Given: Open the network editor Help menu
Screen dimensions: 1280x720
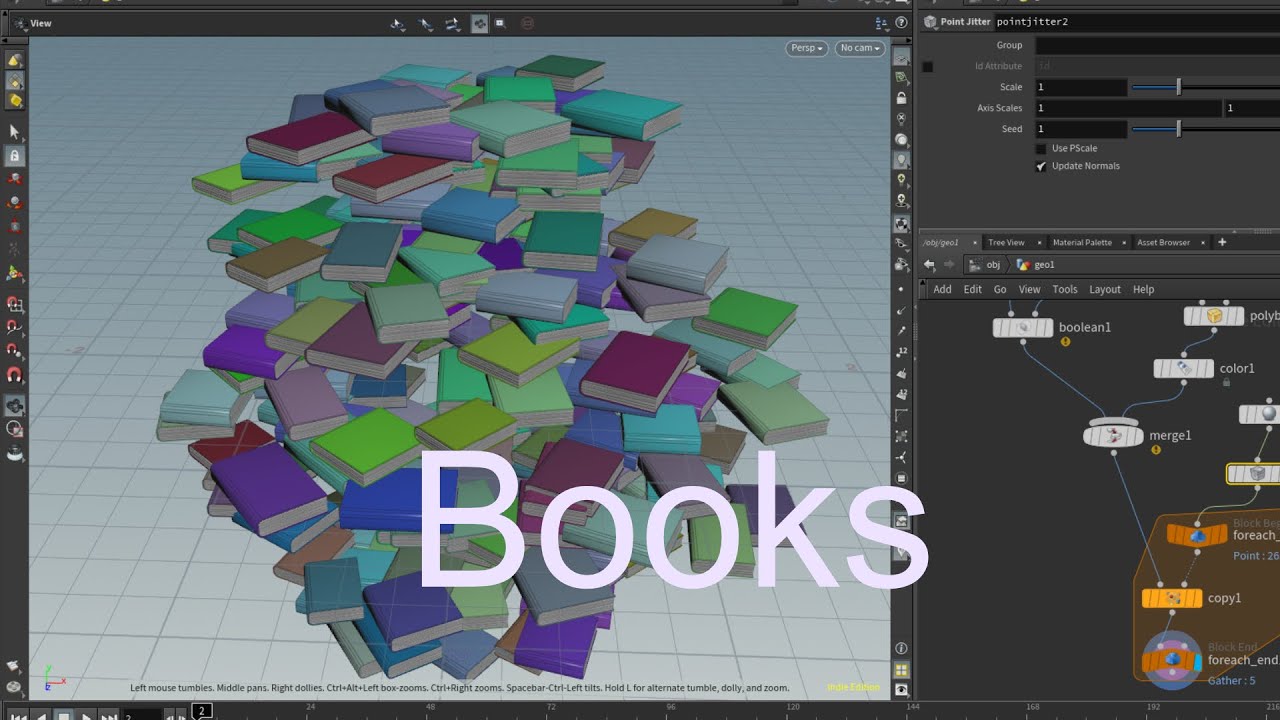Looking at the screenshot, I should [x=1144, y=289].
